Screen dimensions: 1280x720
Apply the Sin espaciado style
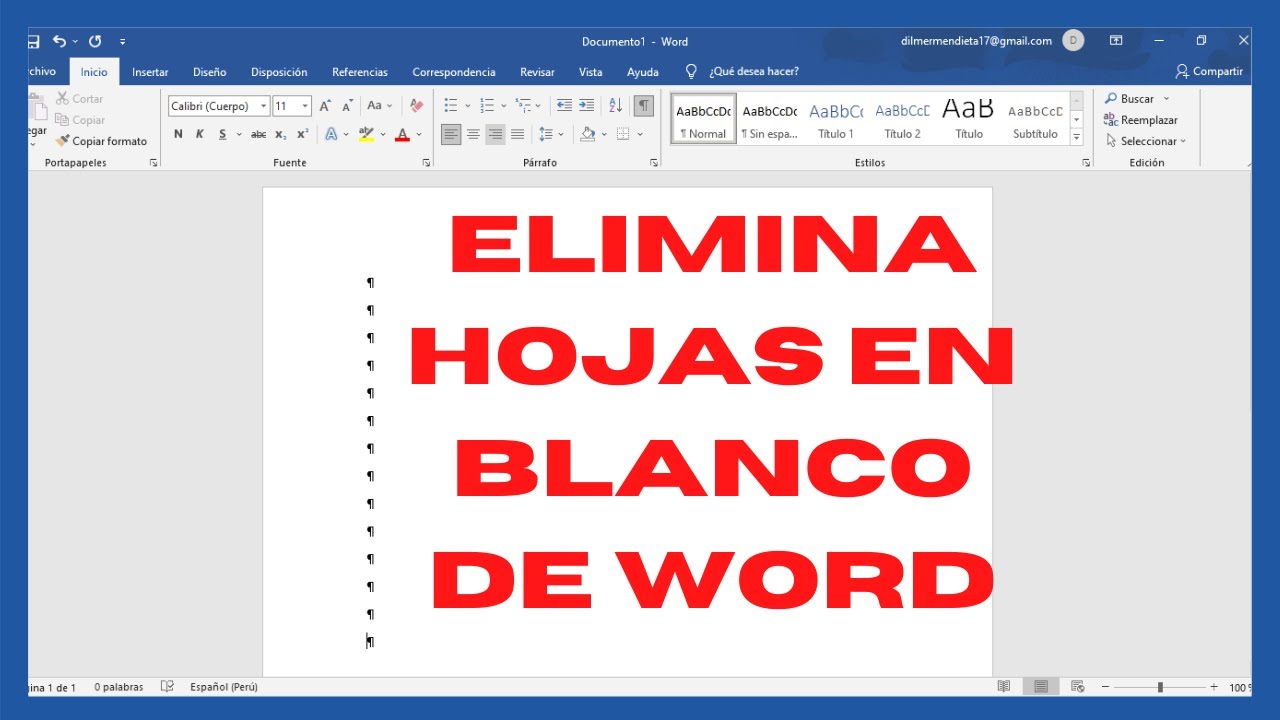pos(769,119)
